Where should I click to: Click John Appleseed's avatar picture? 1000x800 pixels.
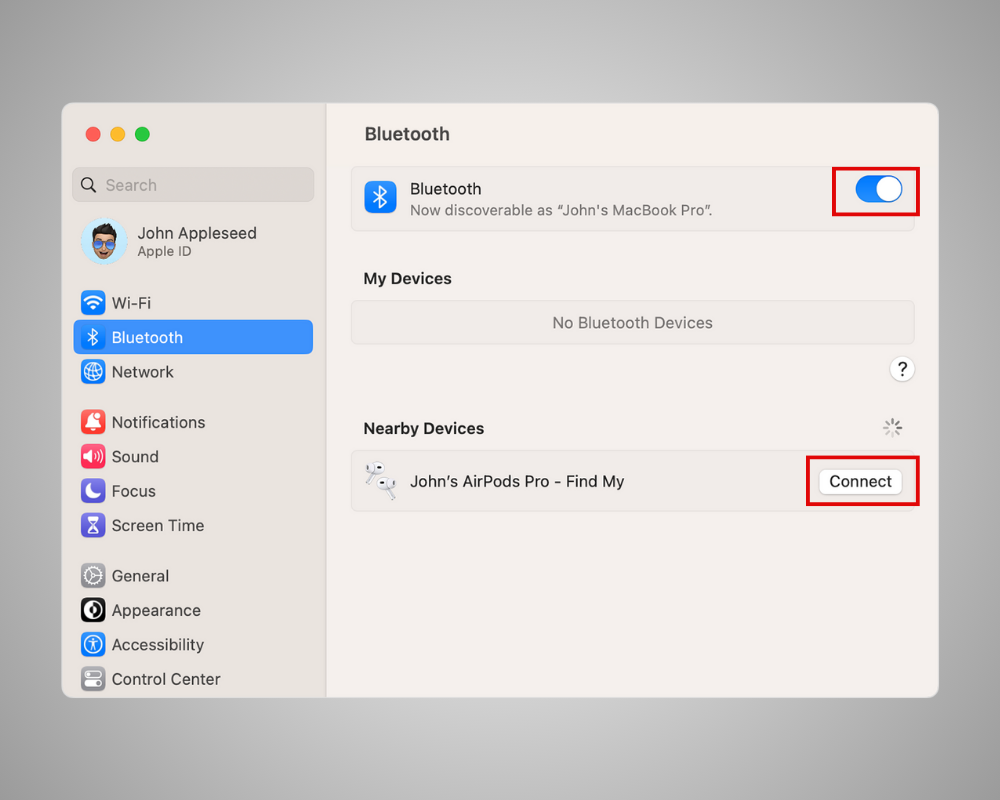tap(105, 241)
